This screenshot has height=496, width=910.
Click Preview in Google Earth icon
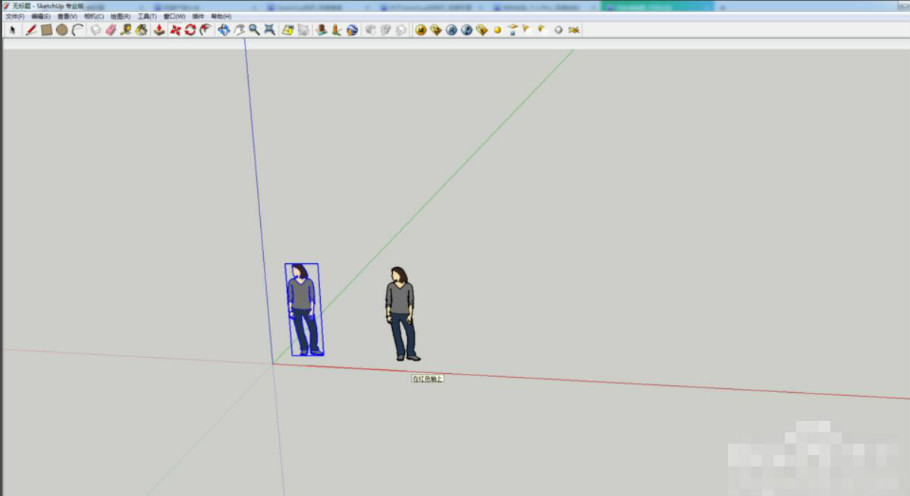(352, 30)
